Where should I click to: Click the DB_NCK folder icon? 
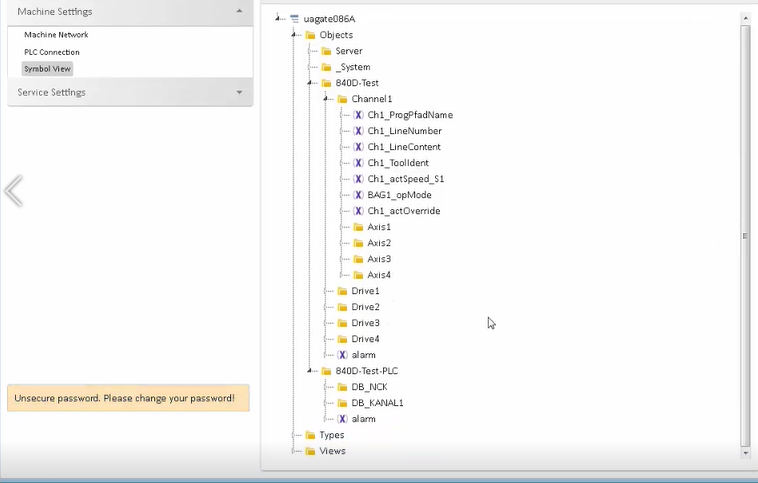tap(342, 387)
